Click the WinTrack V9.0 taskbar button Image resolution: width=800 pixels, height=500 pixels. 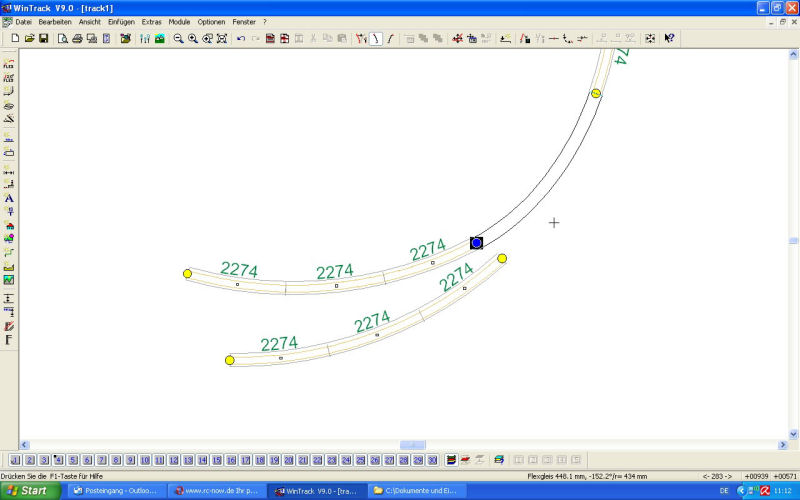click(317, 491)
